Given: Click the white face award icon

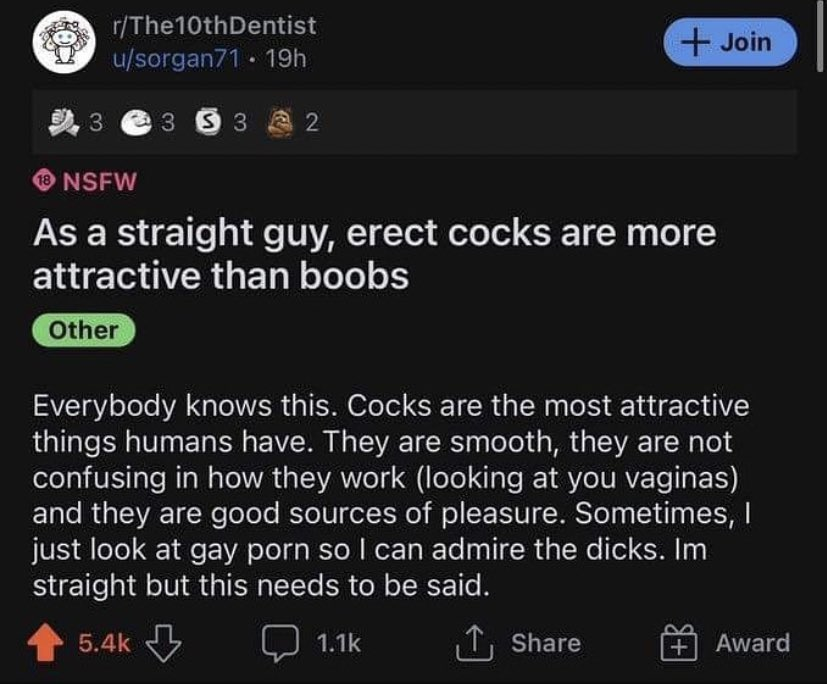Looking at the screenshot, I should 136,123.
